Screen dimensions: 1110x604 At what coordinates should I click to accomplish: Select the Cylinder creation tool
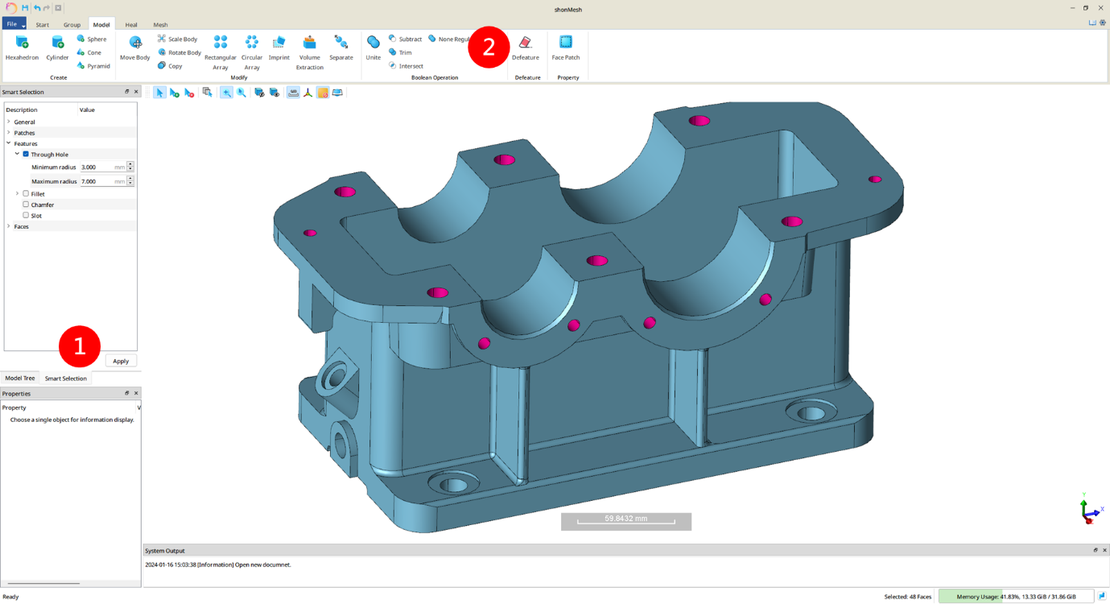[57, 46]
